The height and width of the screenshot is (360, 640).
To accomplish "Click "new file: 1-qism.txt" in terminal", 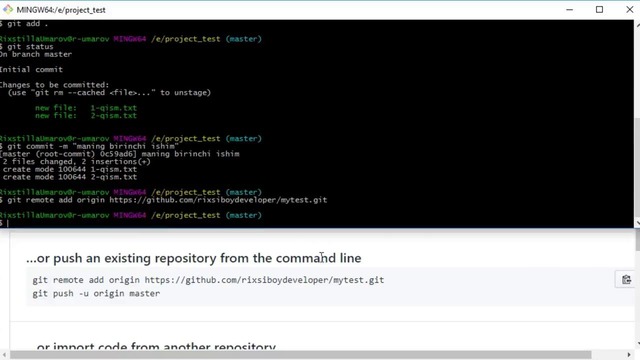I will tap(86, 108).
